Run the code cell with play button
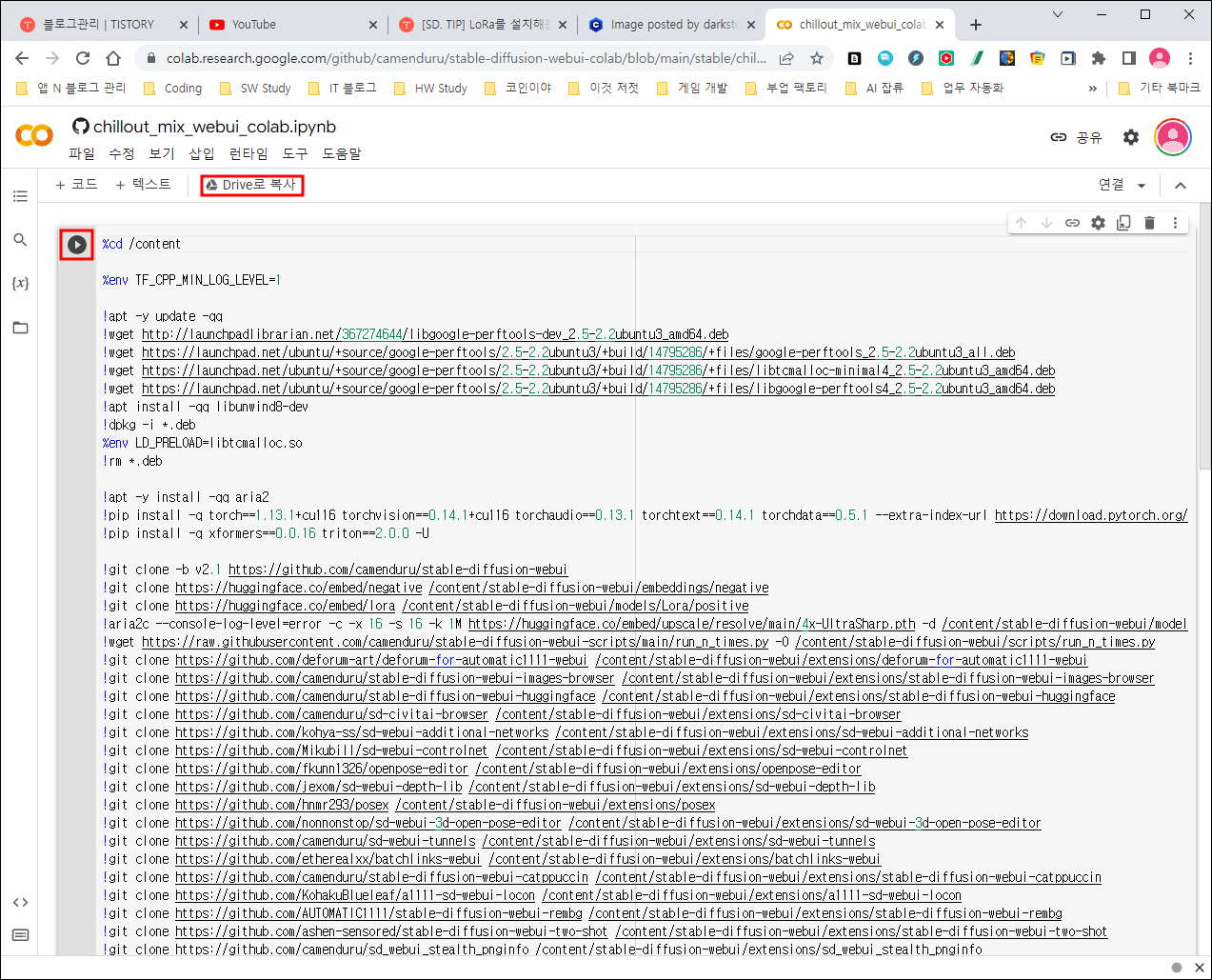Screen dimensions: 1212x980 point(77,245)
